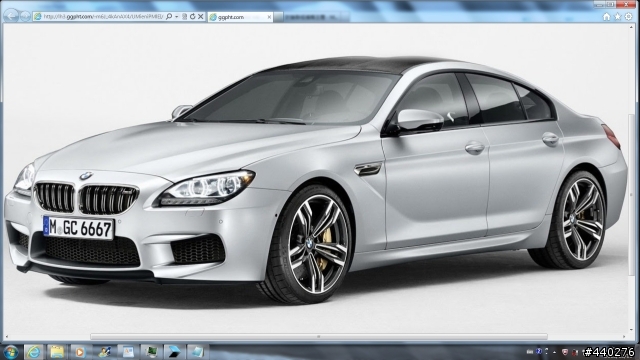Click the search magnifier icon in address bar
The height and width of the screenshot is (360, 640).
(169, 17)
